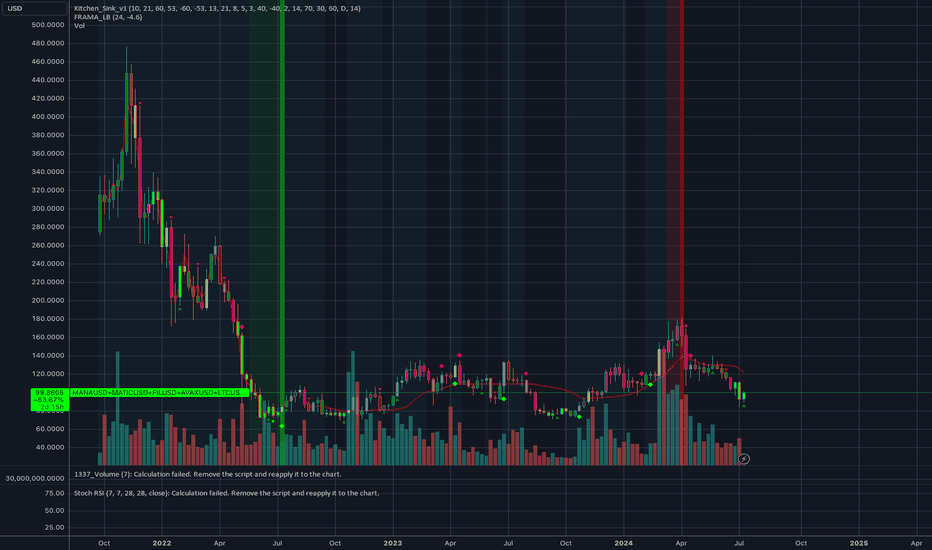The width and height of the screenshot is (932, 550).
Task: Click the 160.0000 price scale label
Action: click(48, 338)
